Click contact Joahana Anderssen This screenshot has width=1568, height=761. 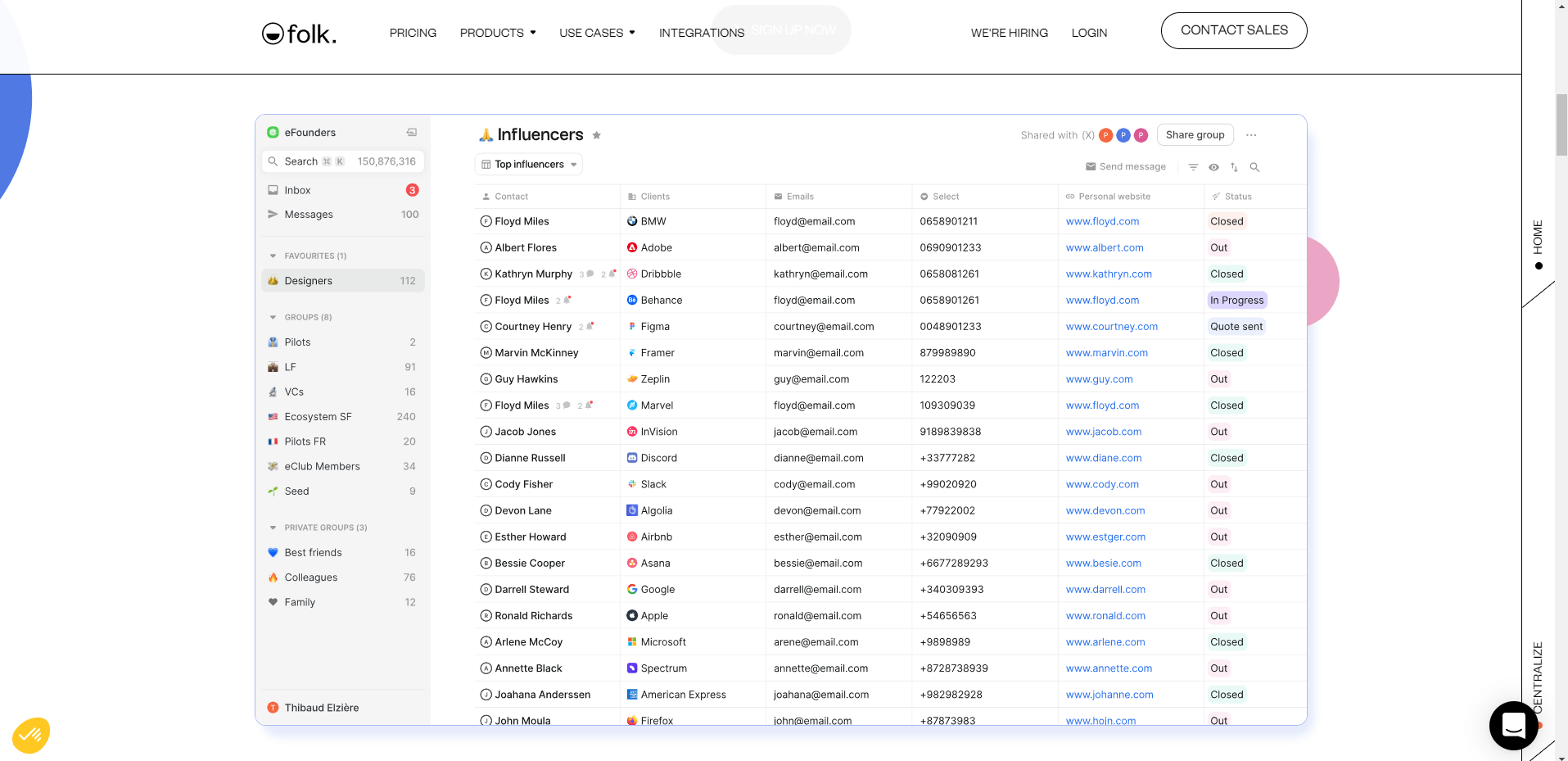point(542,695)
